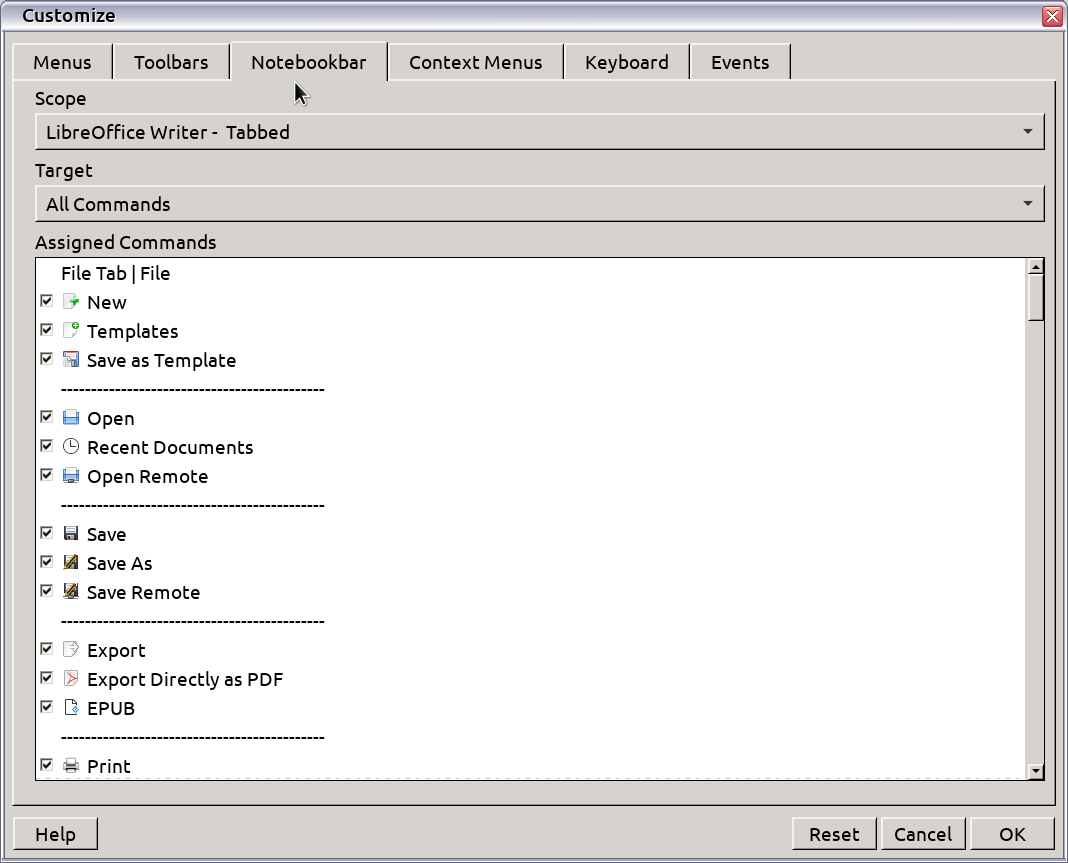Select the Notebookbar tab
This screenshot has width=1068, height=863.
309,62
